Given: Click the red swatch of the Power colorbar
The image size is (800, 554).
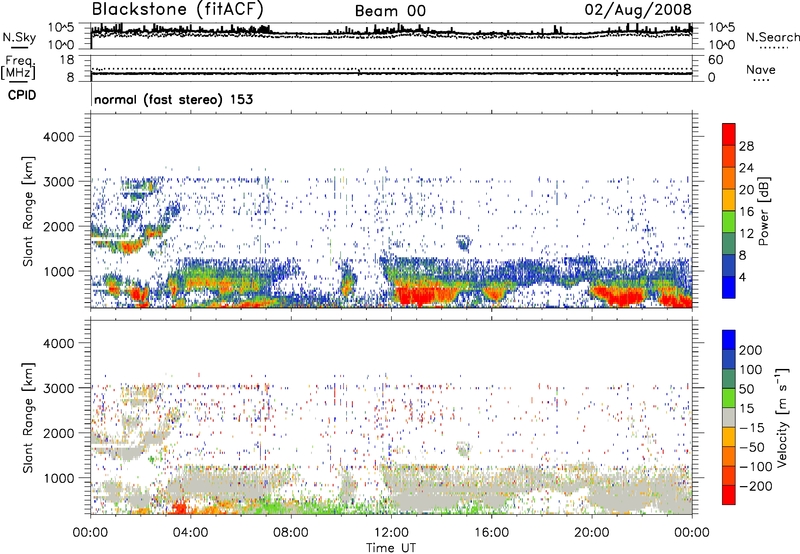Looking at the screenshot, I should [729, 133].
